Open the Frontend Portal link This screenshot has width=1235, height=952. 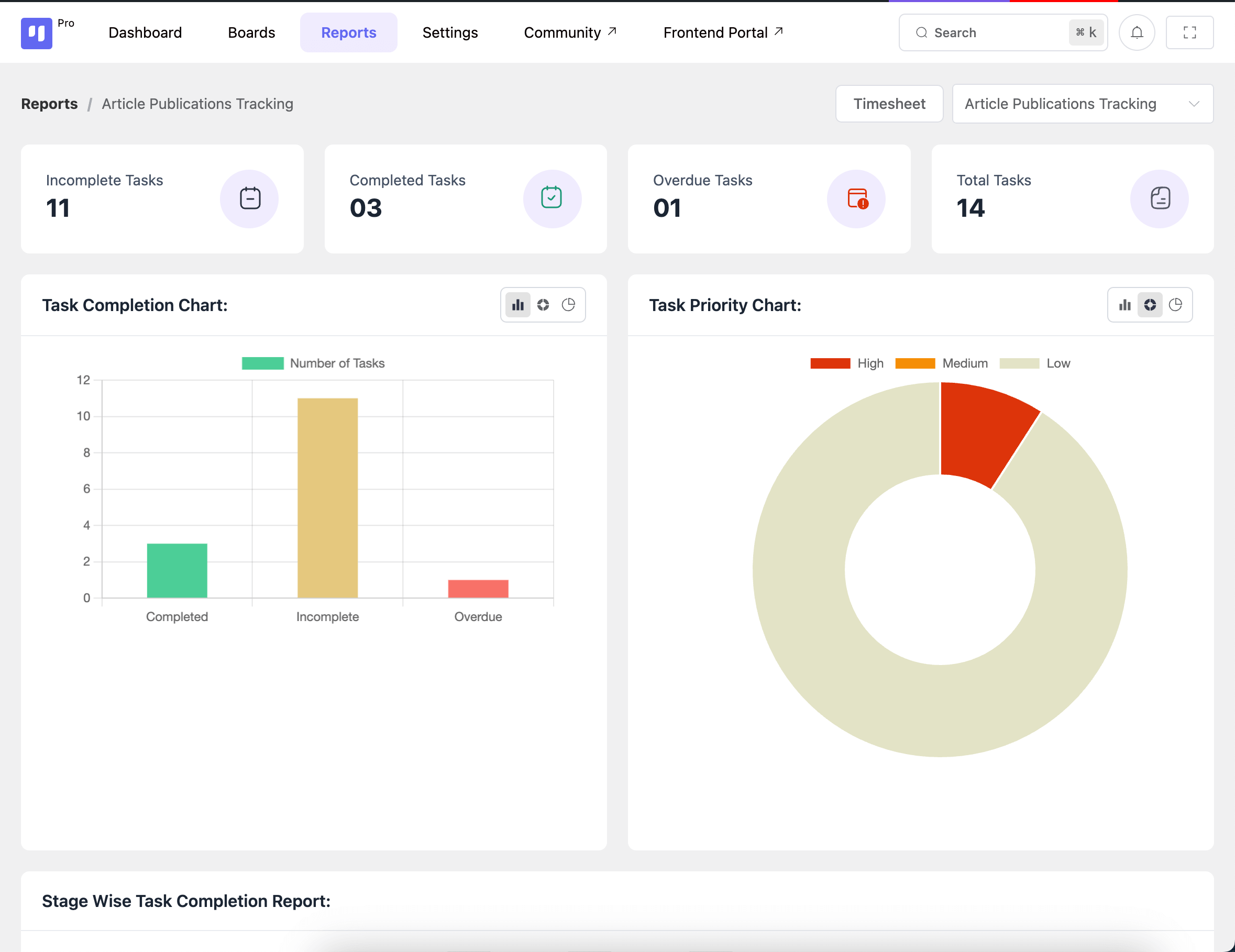723,33
